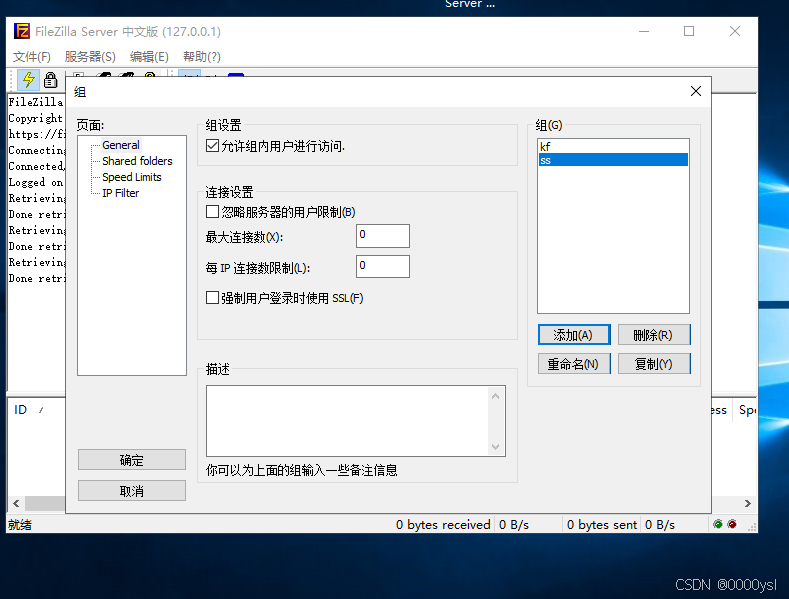Select group kf in the list

(613, 146)
